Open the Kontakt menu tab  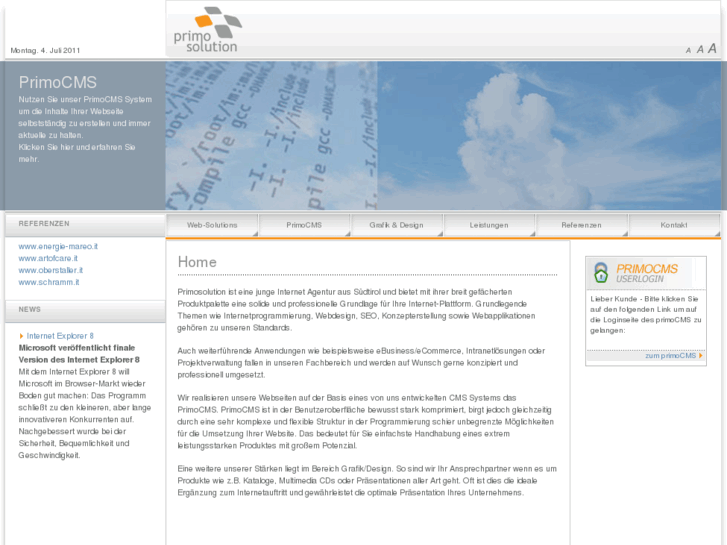click(x=674, y=225)
